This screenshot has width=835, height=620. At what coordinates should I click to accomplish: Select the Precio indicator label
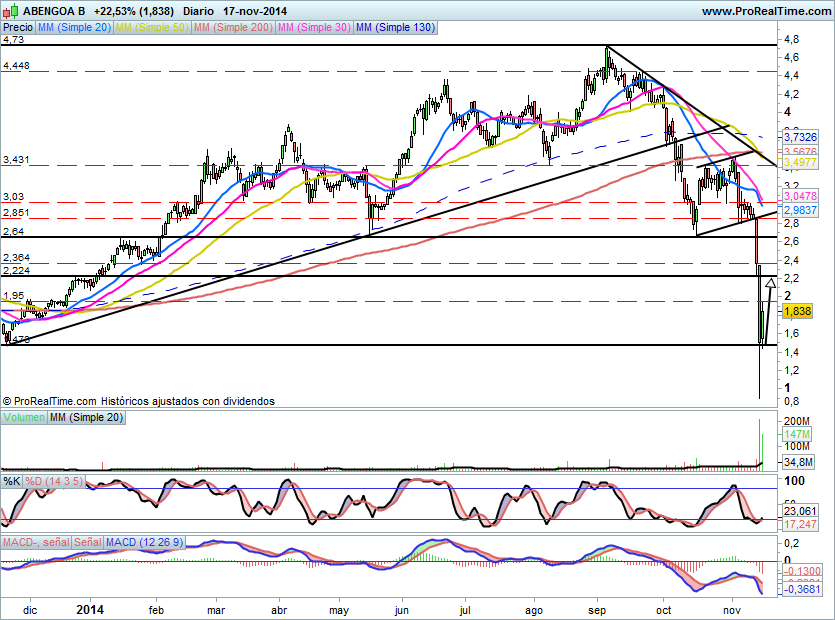18,28
